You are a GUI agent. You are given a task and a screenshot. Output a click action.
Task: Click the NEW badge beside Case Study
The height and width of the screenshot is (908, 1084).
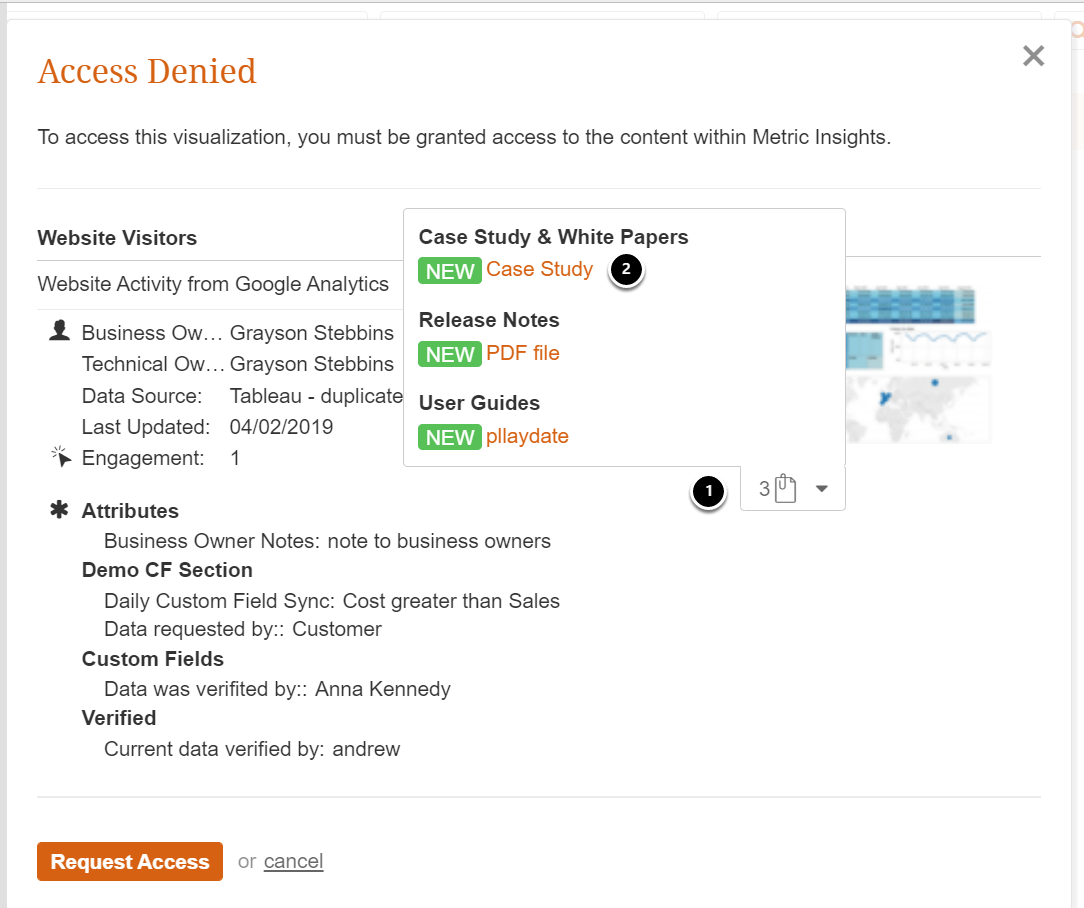pyautogui.click(x=450, y=271)
